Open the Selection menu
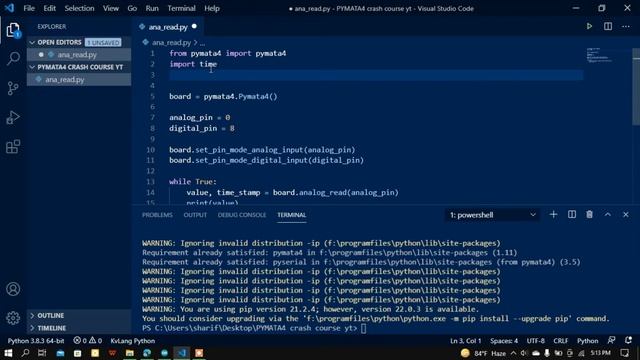 point(79,8)
